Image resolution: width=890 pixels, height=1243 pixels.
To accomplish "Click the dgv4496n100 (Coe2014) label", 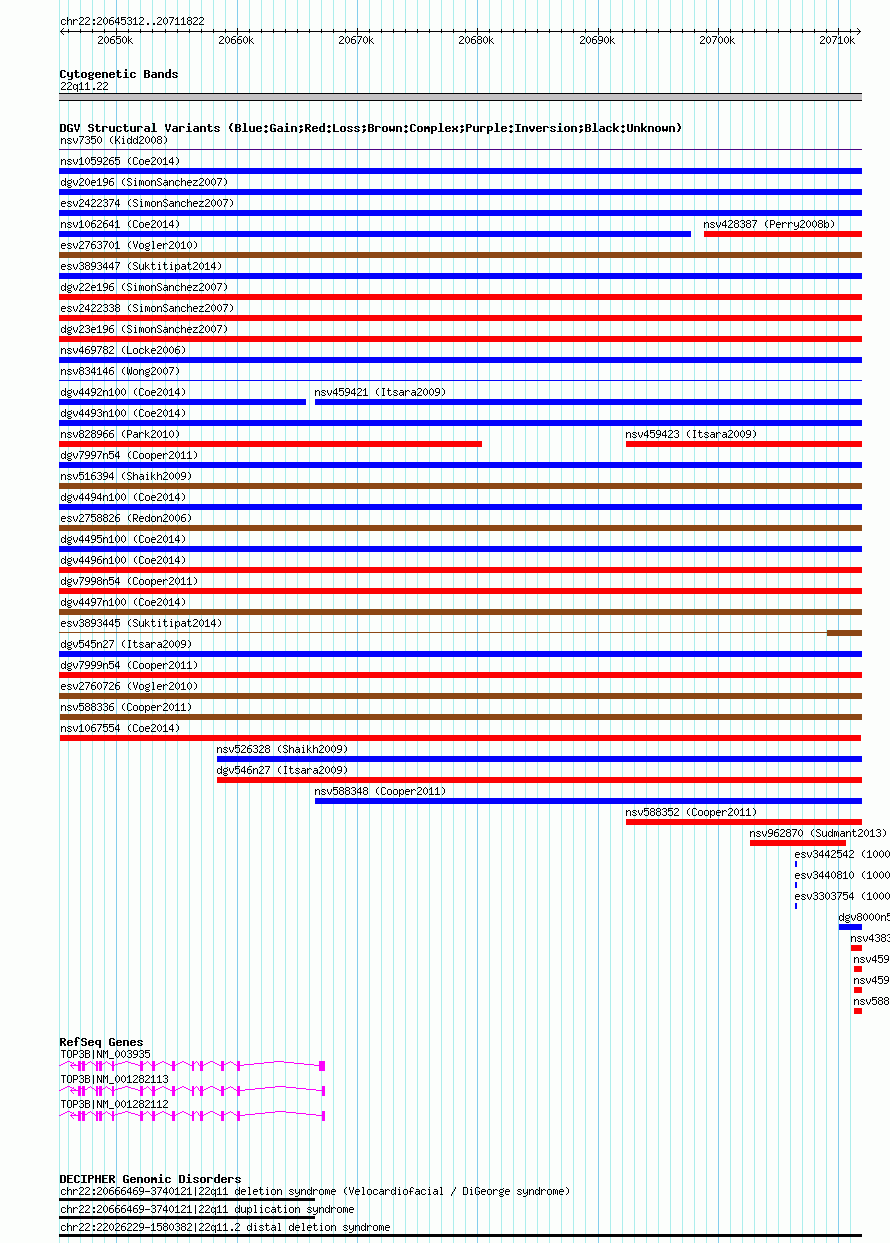I will [123, 560].
